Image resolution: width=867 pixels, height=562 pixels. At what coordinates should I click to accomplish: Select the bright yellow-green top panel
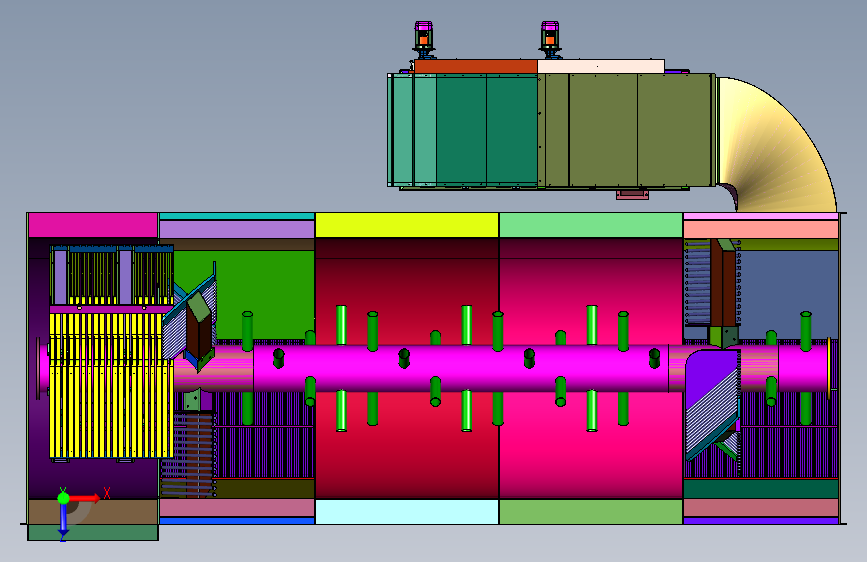(x=407, y=225)
